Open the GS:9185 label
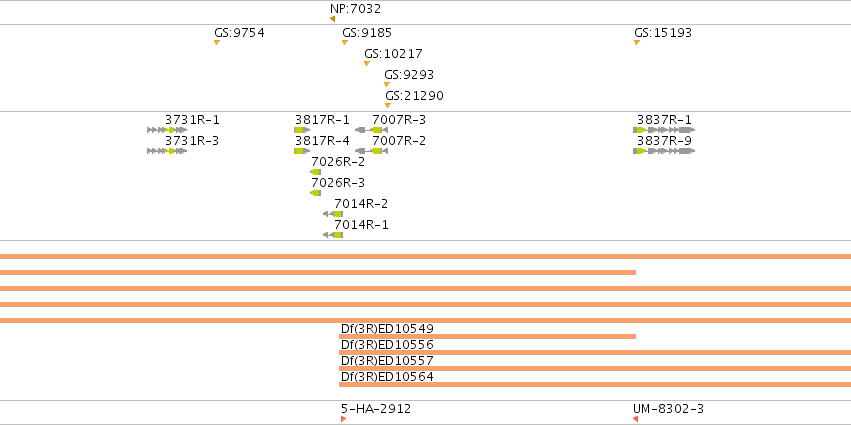Screen dimensions: 851x425 367,33
